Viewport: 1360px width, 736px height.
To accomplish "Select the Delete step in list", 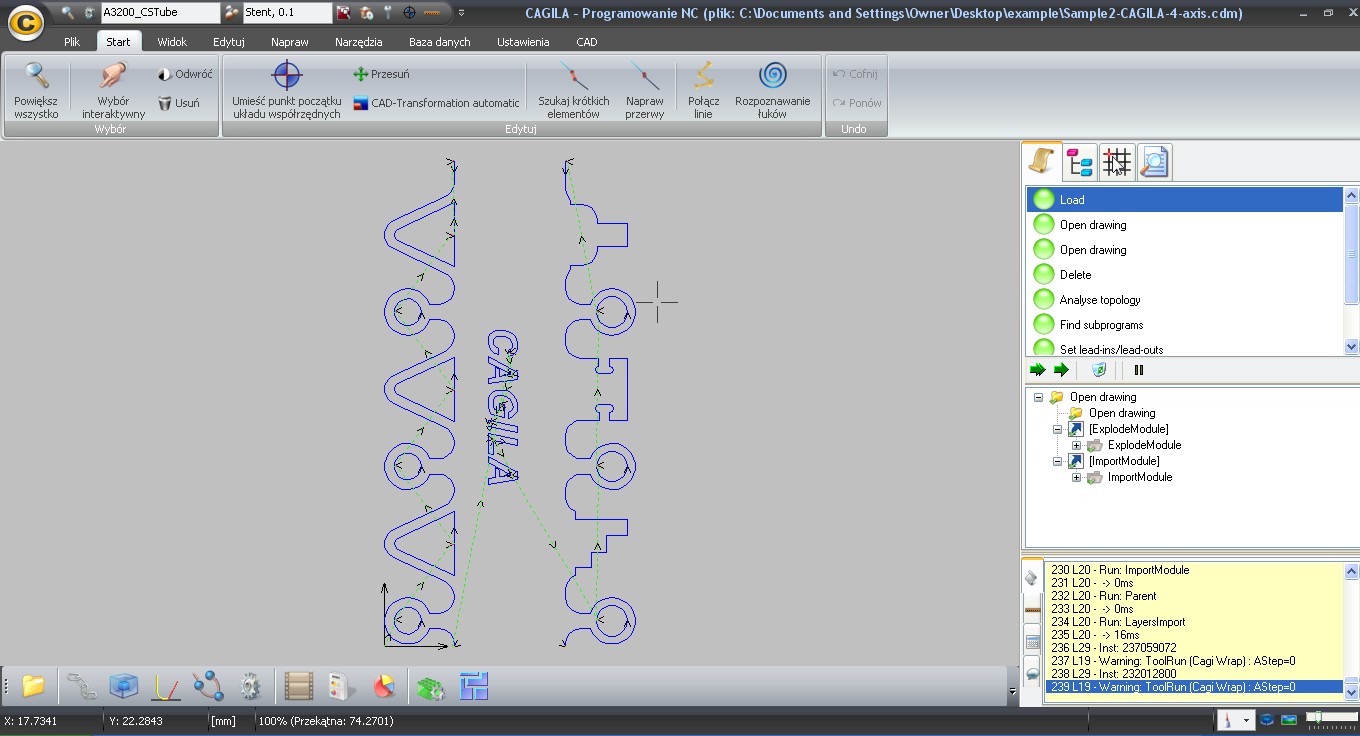I will 1185,275.
